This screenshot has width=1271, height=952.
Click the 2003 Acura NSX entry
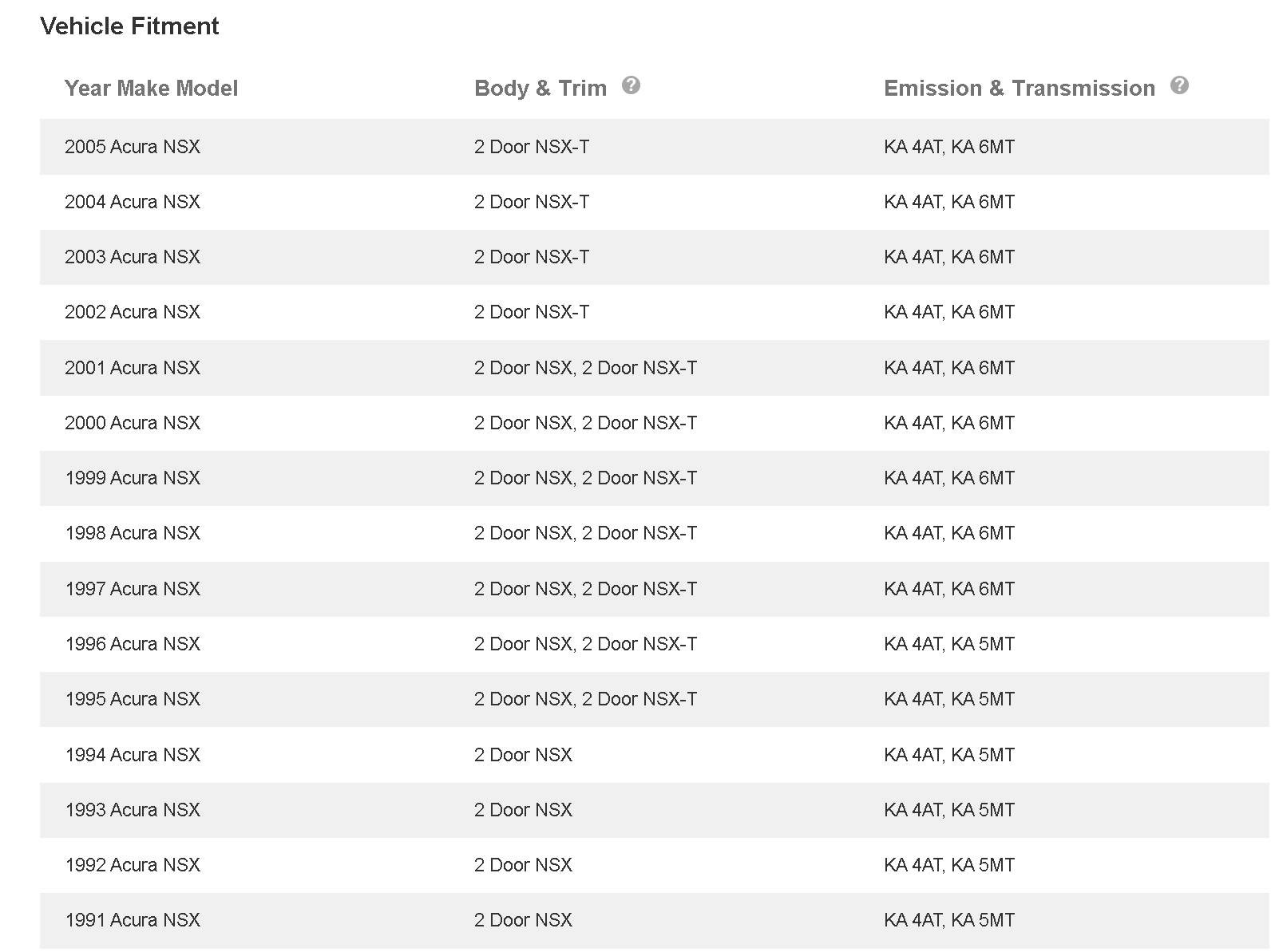point(133,257)
